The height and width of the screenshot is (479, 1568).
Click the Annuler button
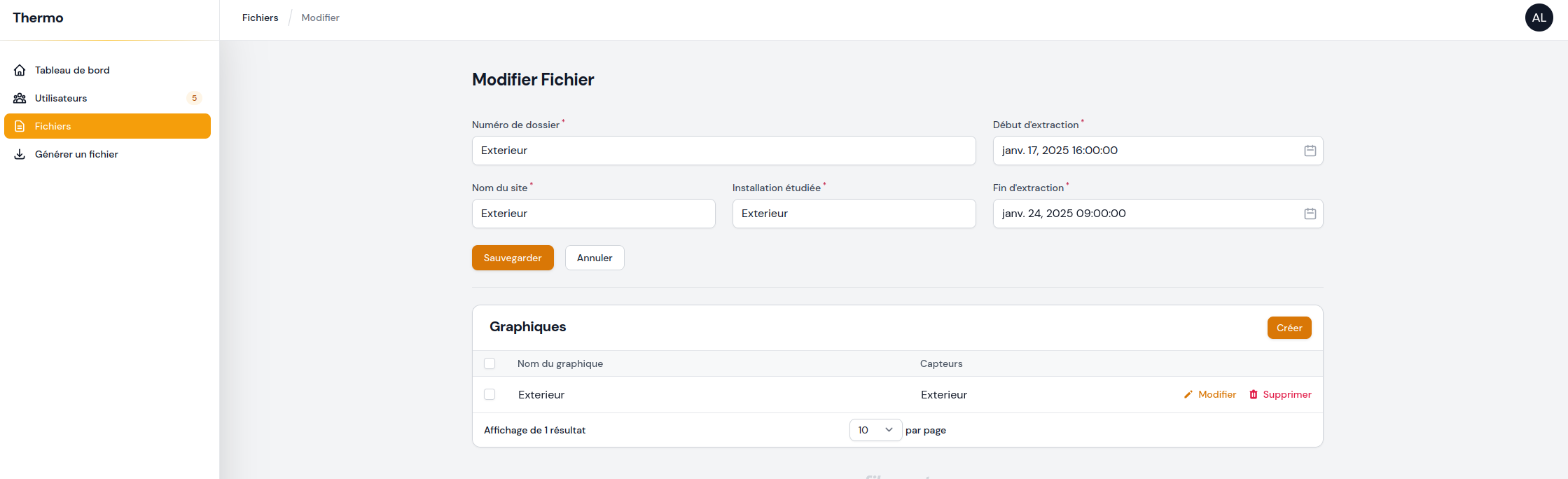595,258
